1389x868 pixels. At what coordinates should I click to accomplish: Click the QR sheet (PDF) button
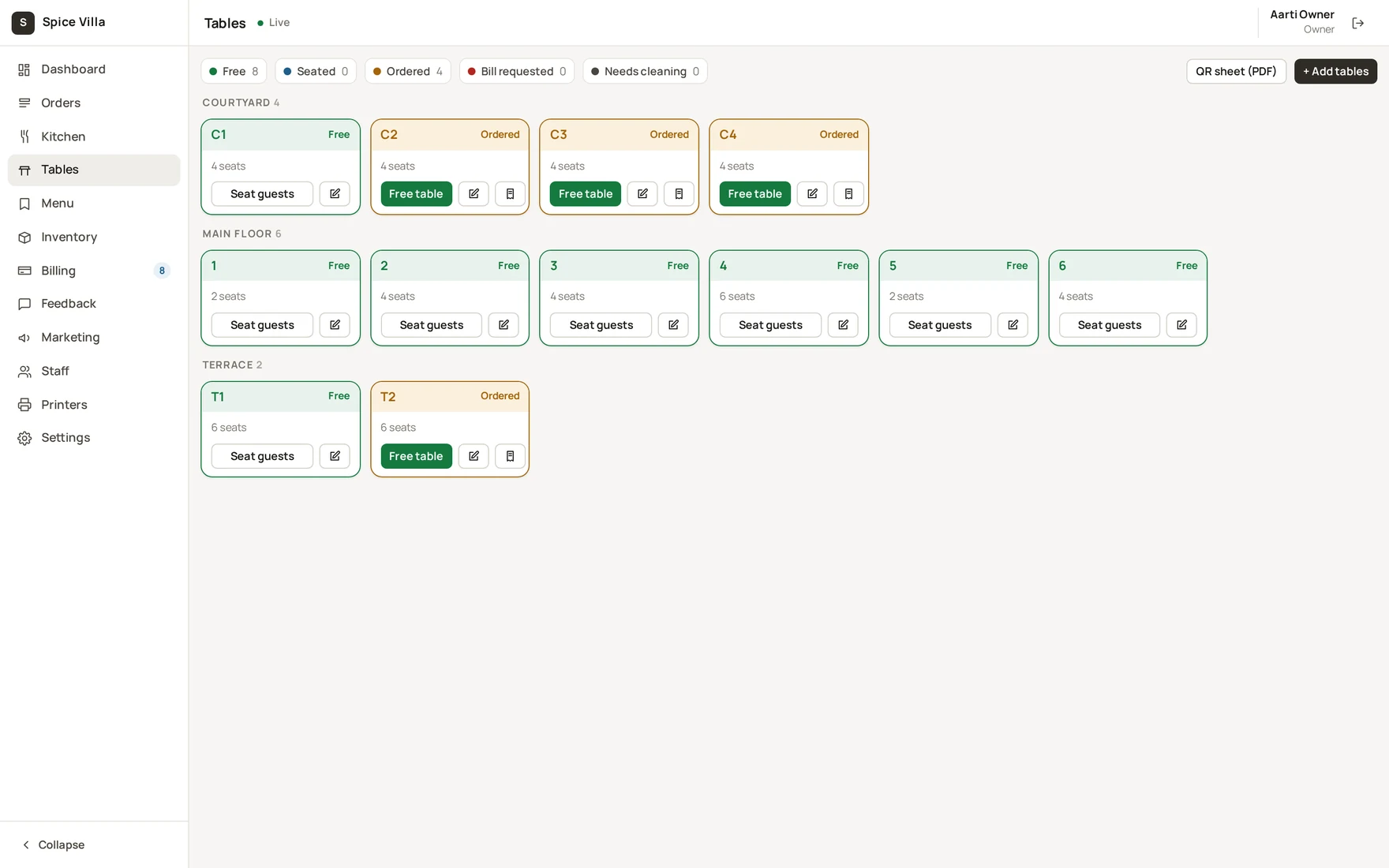coord(1236,71)
